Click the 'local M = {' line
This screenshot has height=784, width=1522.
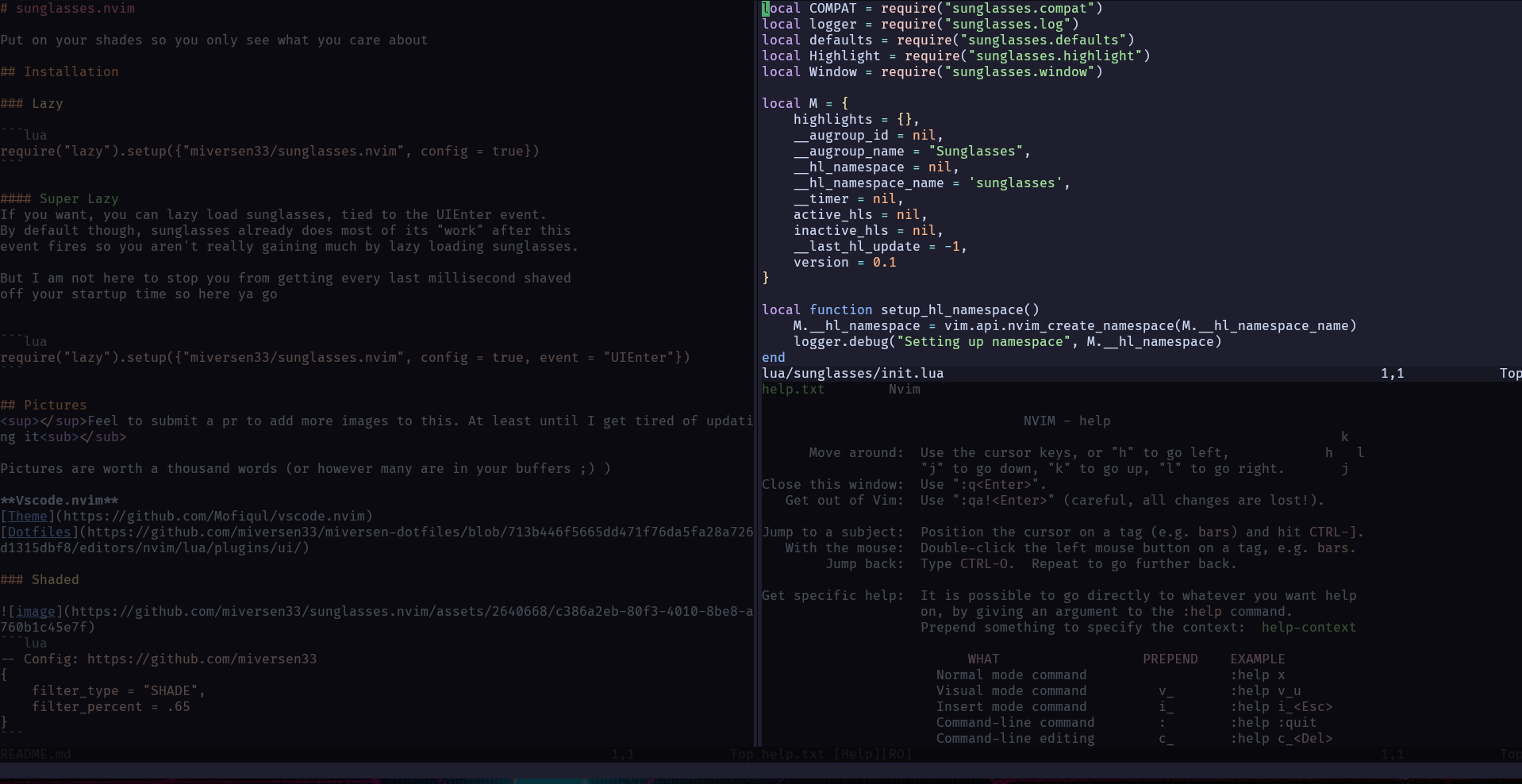click(x=805, y=103)
